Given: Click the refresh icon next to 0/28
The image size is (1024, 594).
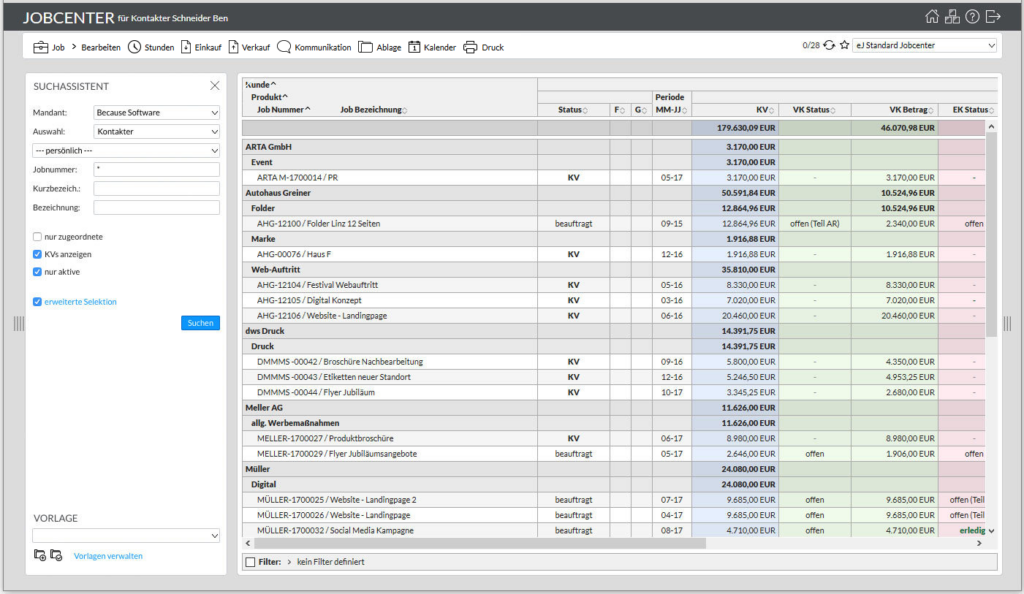Looking at the screenshot, I should click(x=829, y=45).
